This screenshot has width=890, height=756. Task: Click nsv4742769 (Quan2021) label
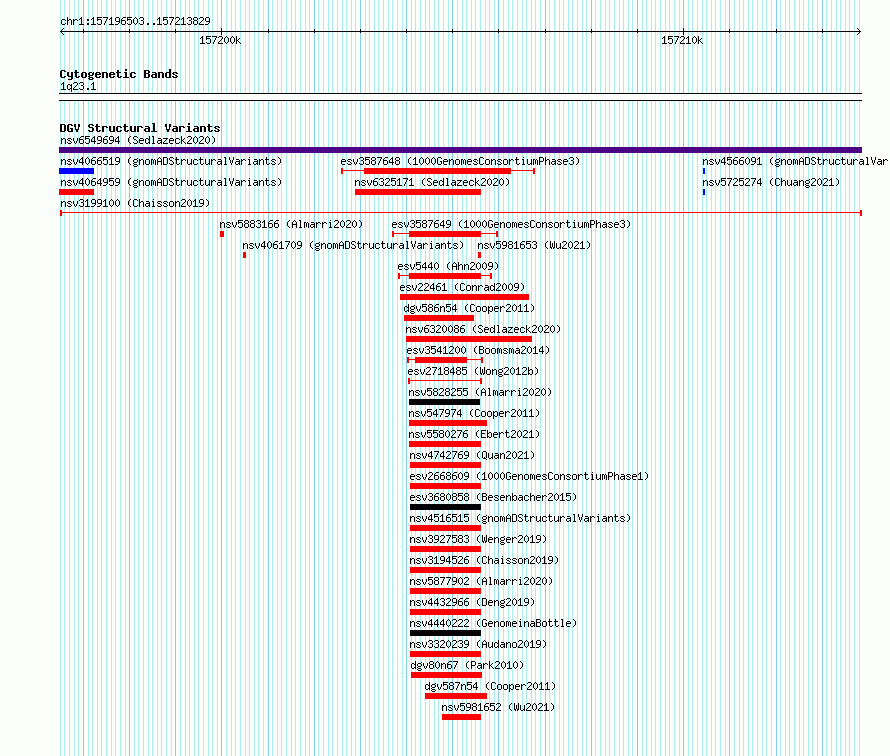pos(472,455)
